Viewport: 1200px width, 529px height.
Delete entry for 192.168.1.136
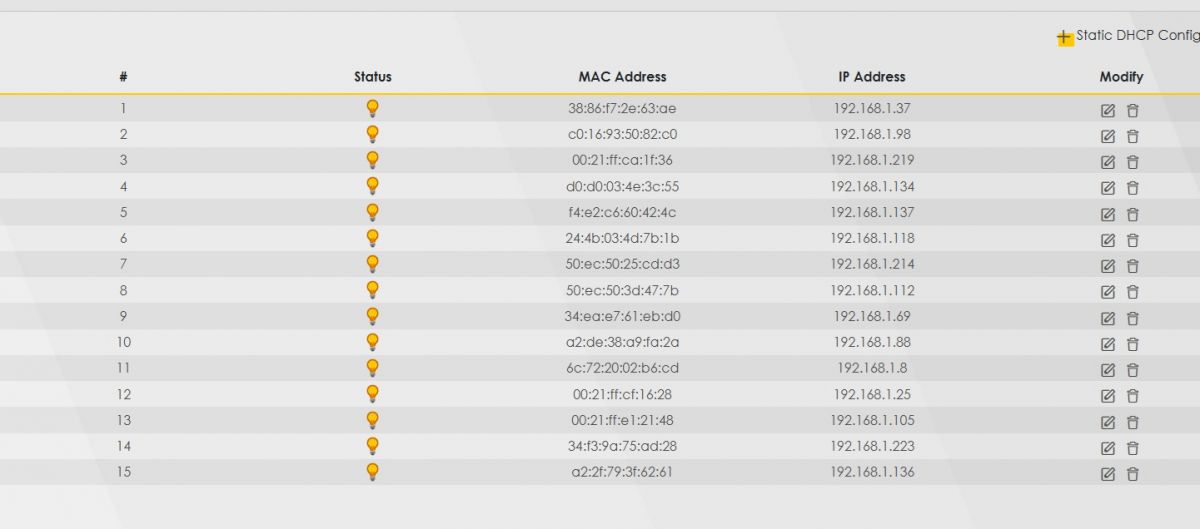tap(1133, 474)
